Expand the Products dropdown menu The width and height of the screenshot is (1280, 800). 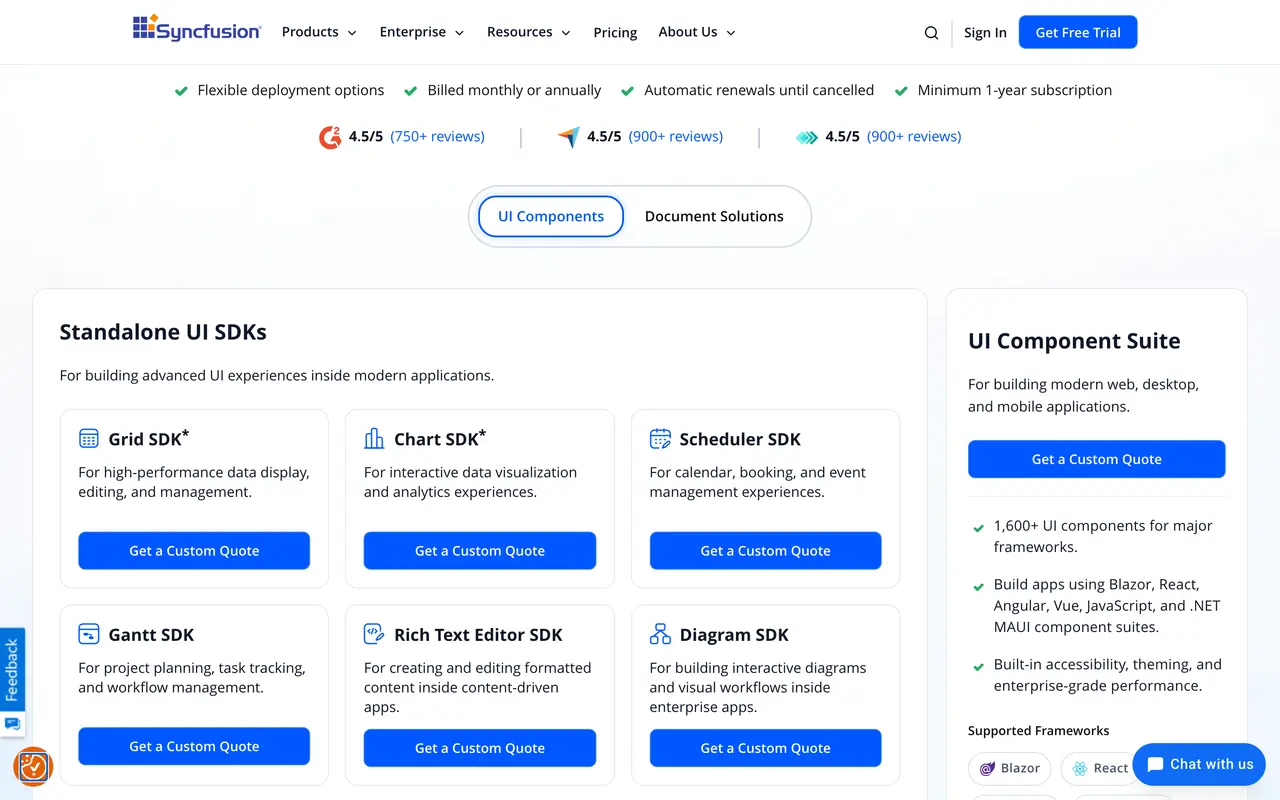[319, 32]
